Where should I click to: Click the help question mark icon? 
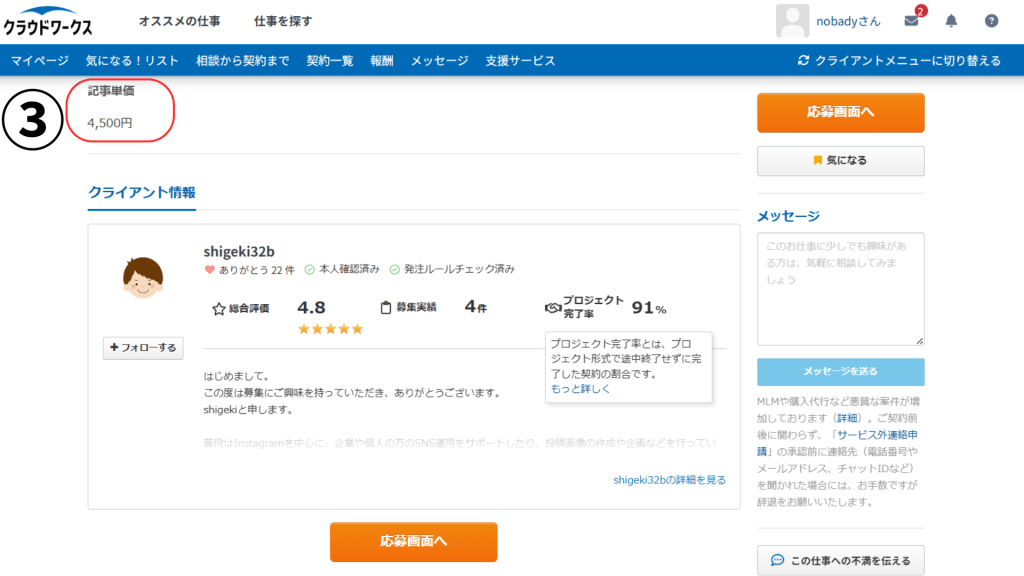click(991, 21)
